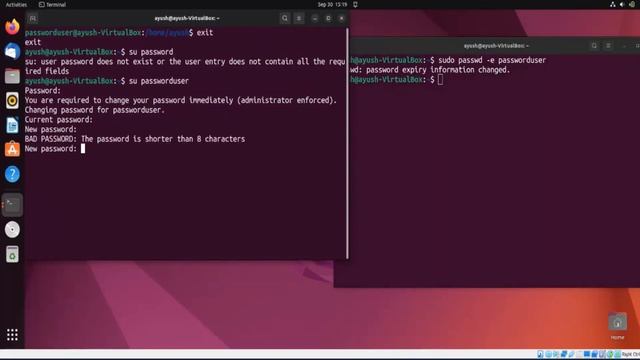Open Activities overview

coord(16,4)
